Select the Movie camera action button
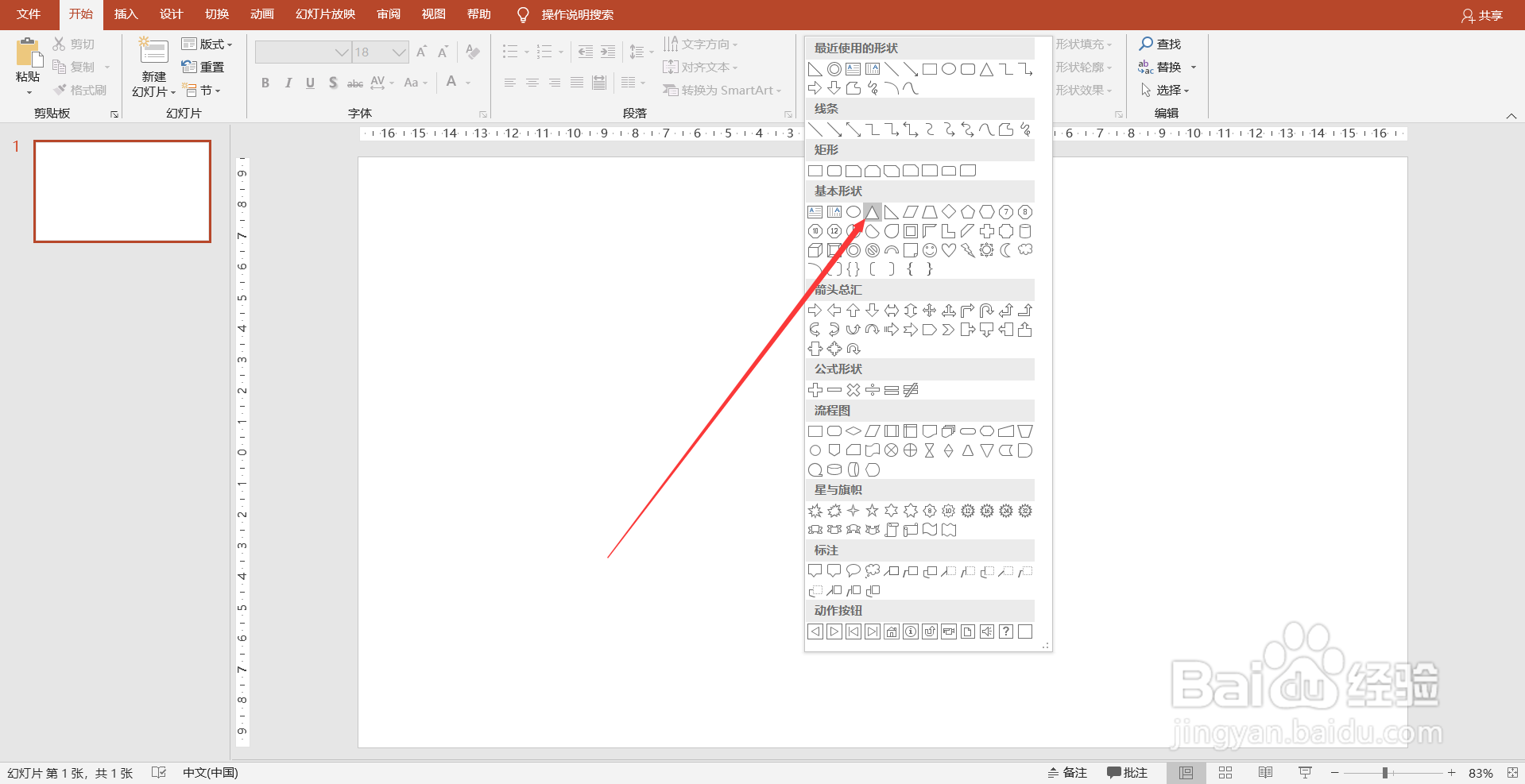This screenshot has width=1525, height=784. click(x=948, y=631)
